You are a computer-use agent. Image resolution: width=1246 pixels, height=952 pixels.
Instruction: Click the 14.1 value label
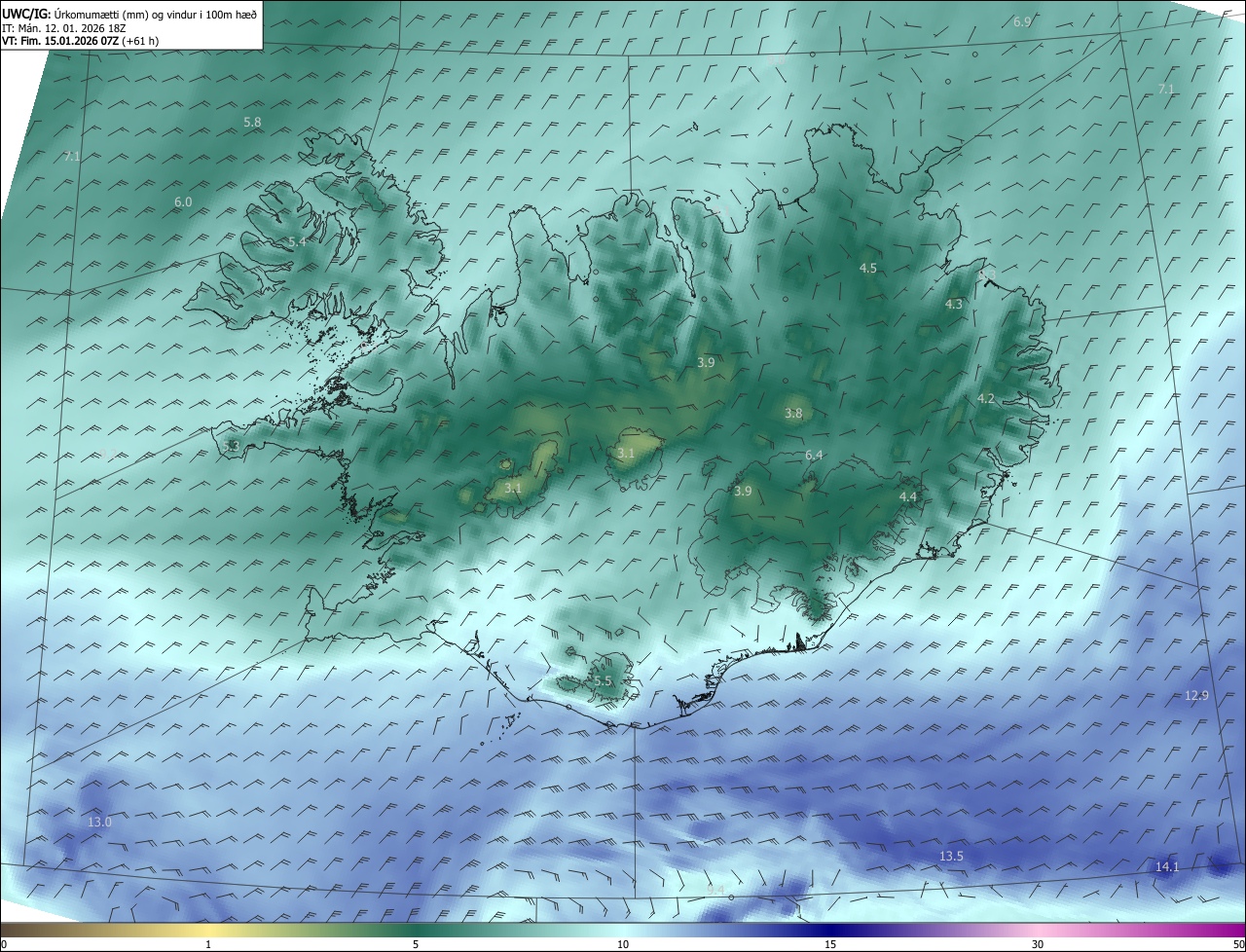(1167, 867)
